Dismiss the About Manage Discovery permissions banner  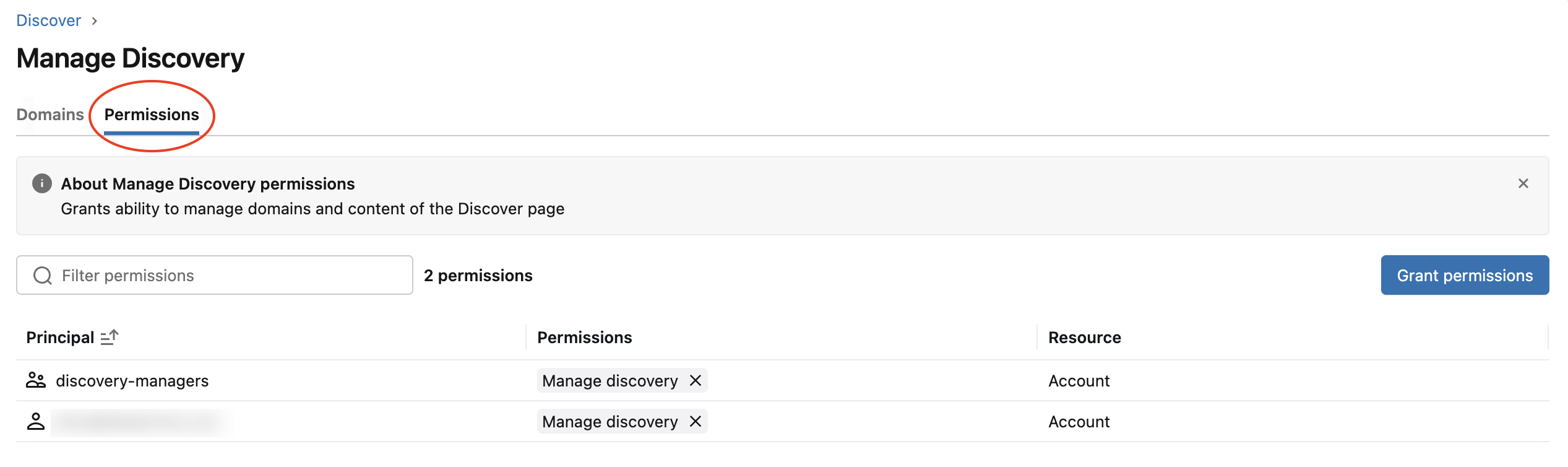click(1523, 183)
